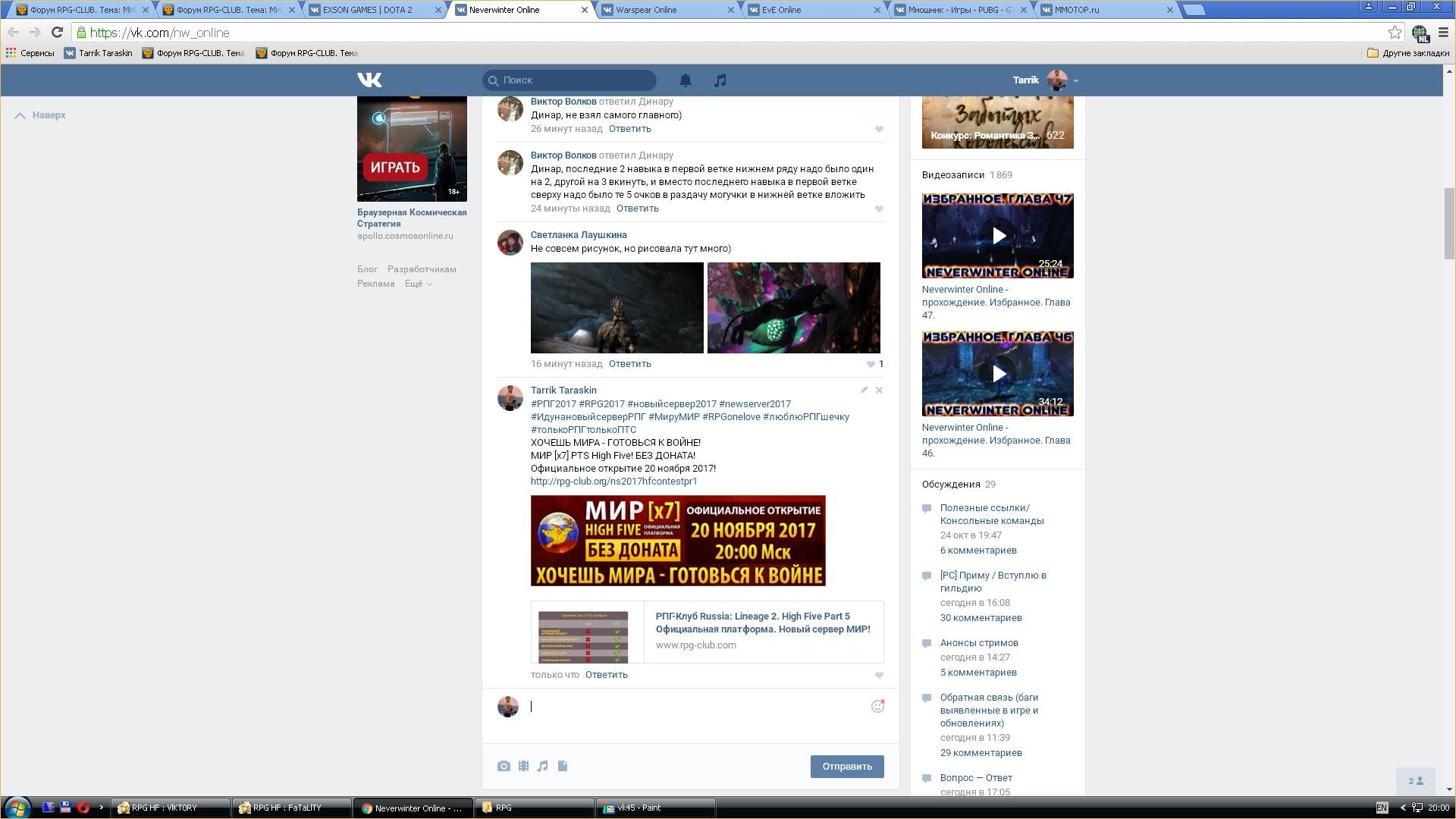The image size is (1456, 819).
Task: Open the music note icon in header
Action: coord(720,80)
